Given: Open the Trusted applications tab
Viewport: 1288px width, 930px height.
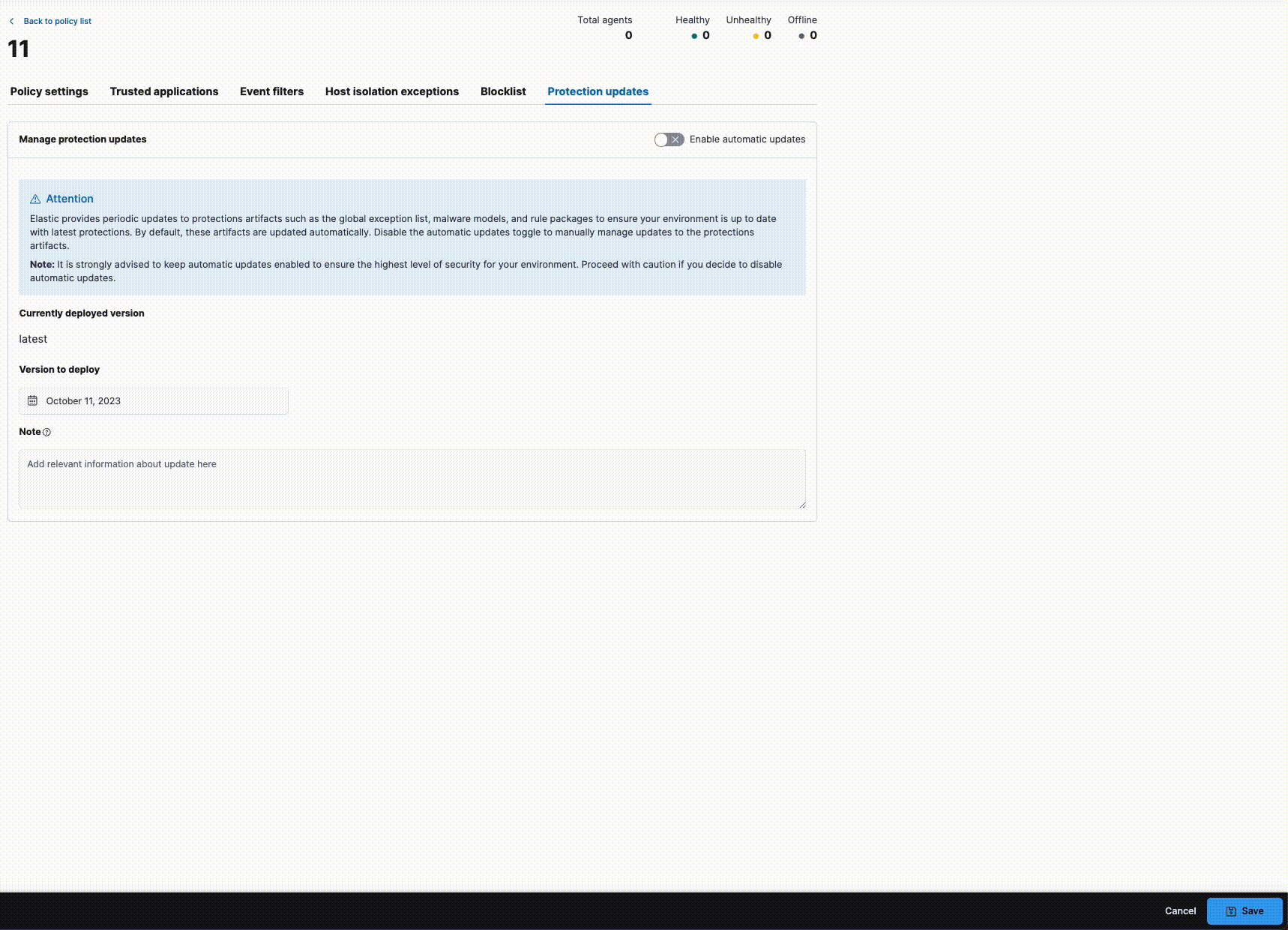Looking at the screenshot, I should pyautogui.click(x=163, y=91).
